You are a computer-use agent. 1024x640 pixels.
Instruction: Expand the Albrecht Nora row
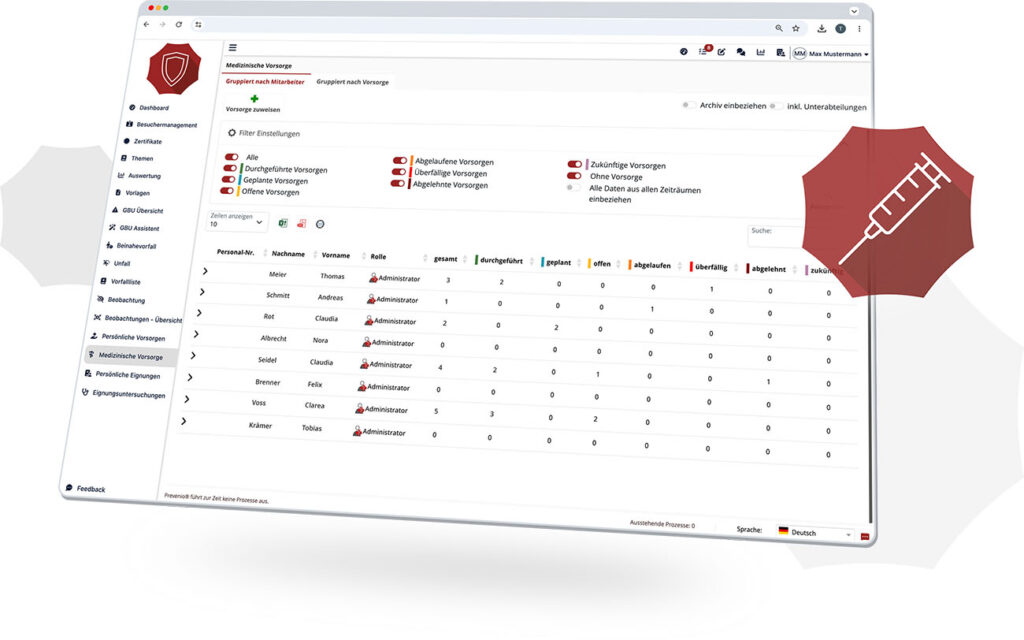(196, 334)
